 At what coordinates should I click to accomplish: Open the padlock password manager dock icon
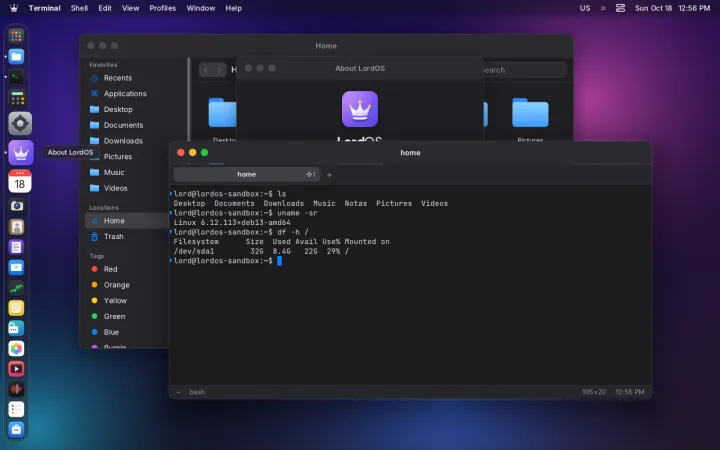(16, 328)
